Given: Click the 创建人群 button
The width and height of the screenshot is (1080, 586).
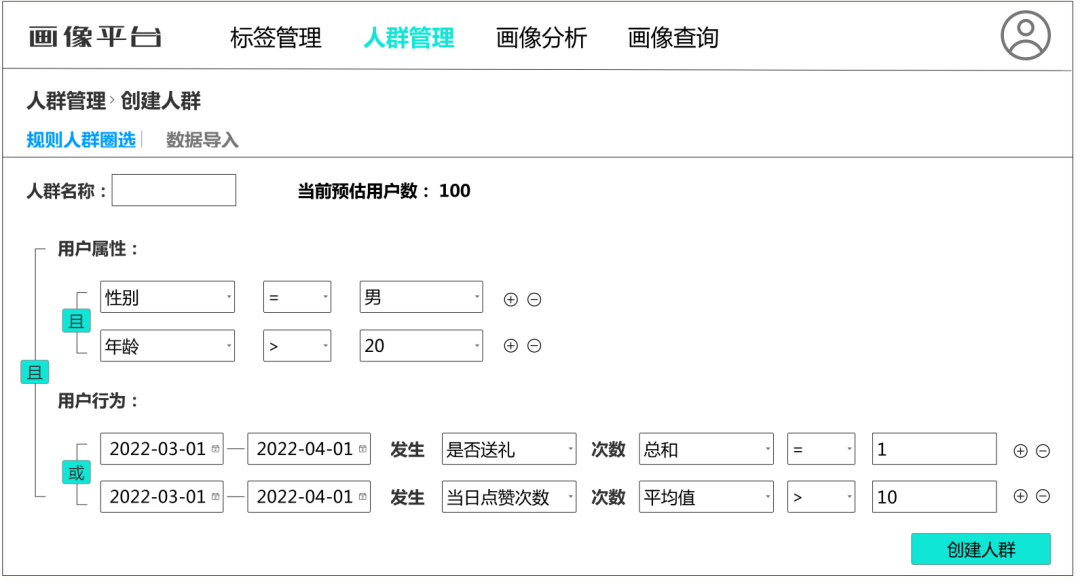Looking at the screenshot, I should (x=981, y=549).
